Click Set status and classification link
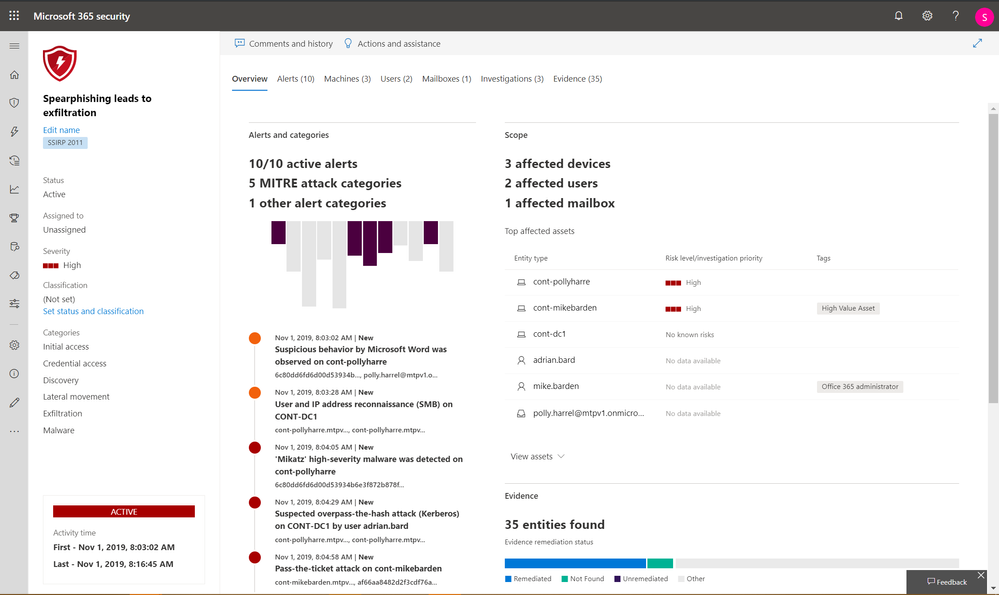The height and width of the screenshot is (595, 999). (93, 312)
